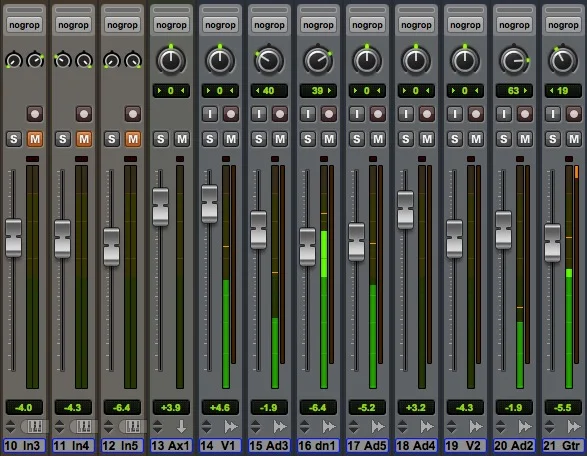The image size is (587, 456).
Task: Open group selector on 21 Gtr
Action: (x=563, y=25)
